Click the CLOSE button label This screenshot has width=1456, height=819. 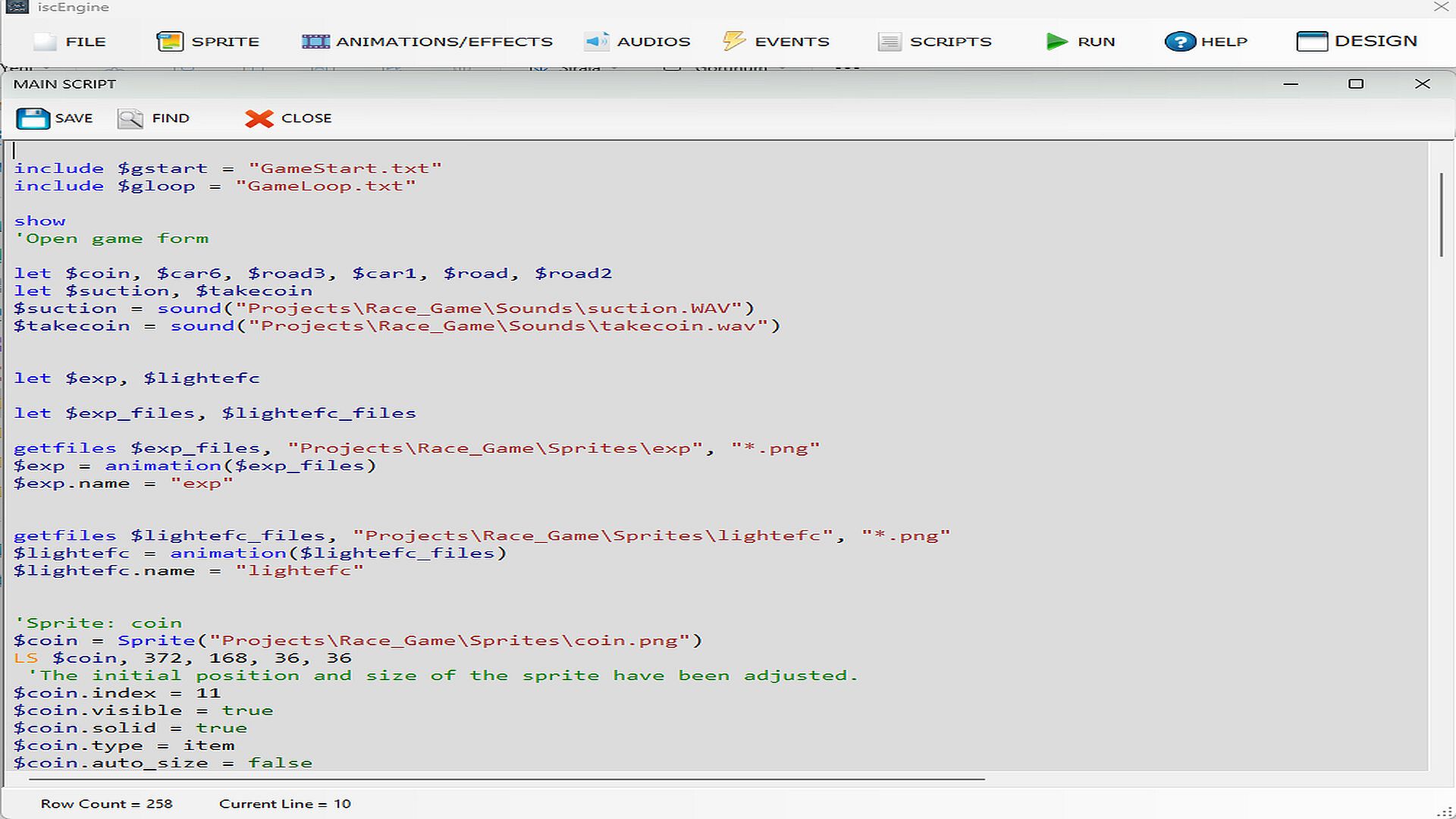[x=306, y=118]
